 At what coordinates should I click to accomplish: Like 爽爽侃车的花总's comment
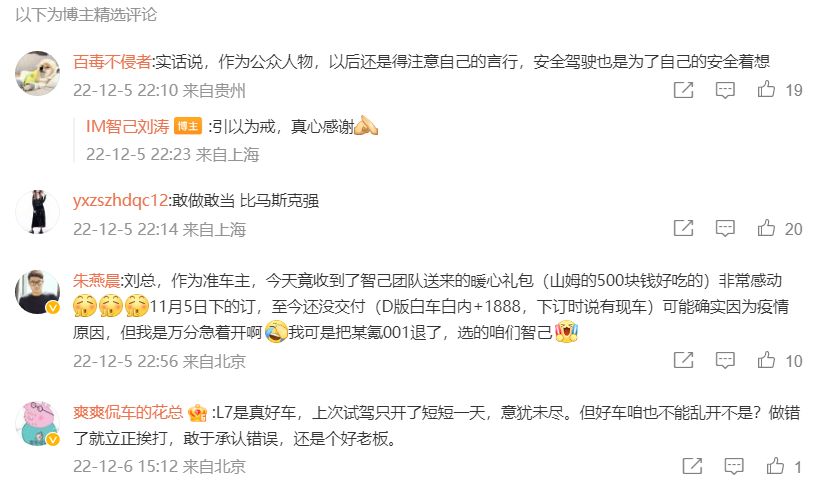(x=775, y=466)
